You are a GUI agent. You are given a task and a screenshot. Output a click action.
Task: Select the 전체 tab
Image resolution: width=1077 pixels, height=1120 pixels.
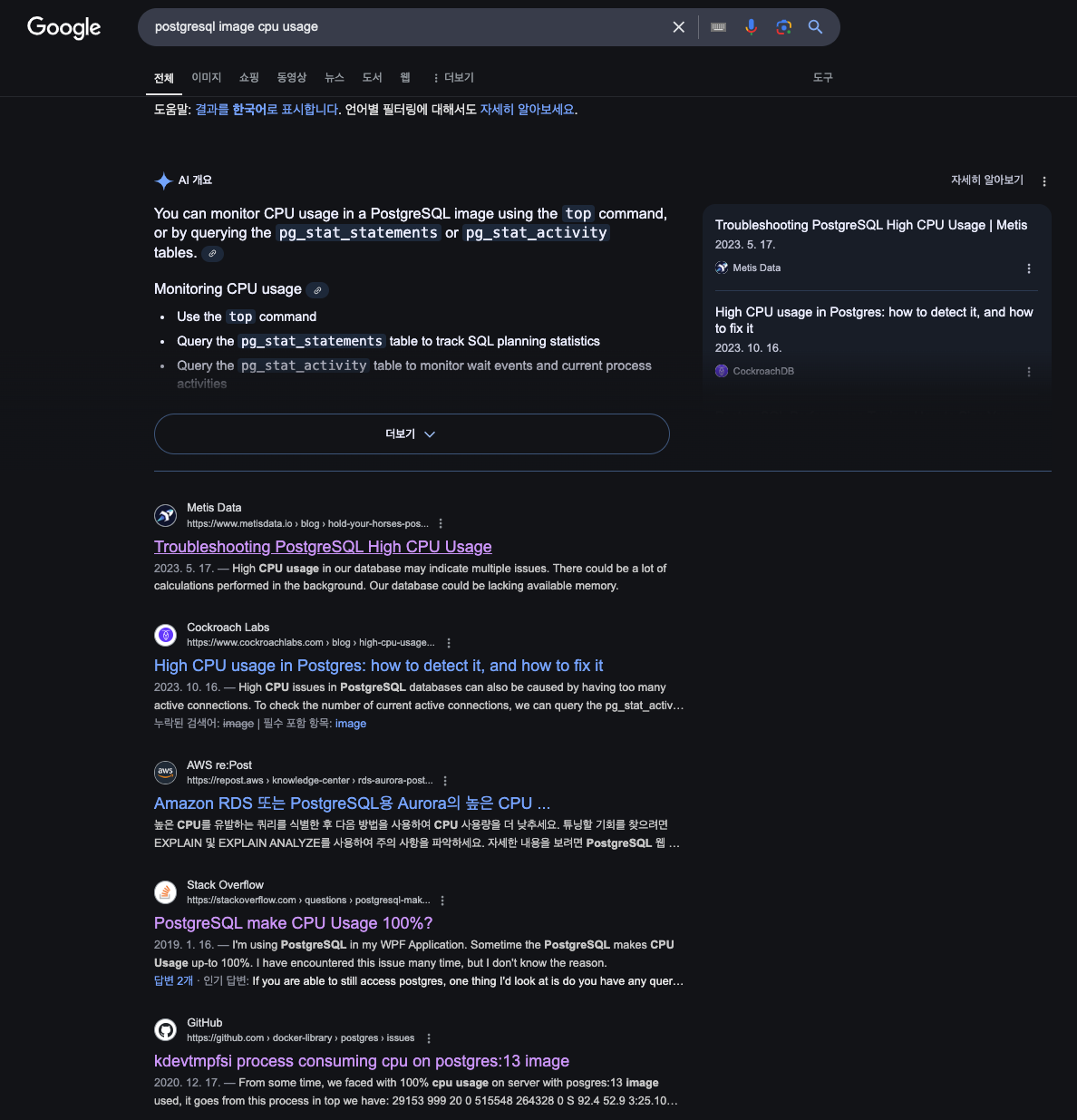(164, 78)
